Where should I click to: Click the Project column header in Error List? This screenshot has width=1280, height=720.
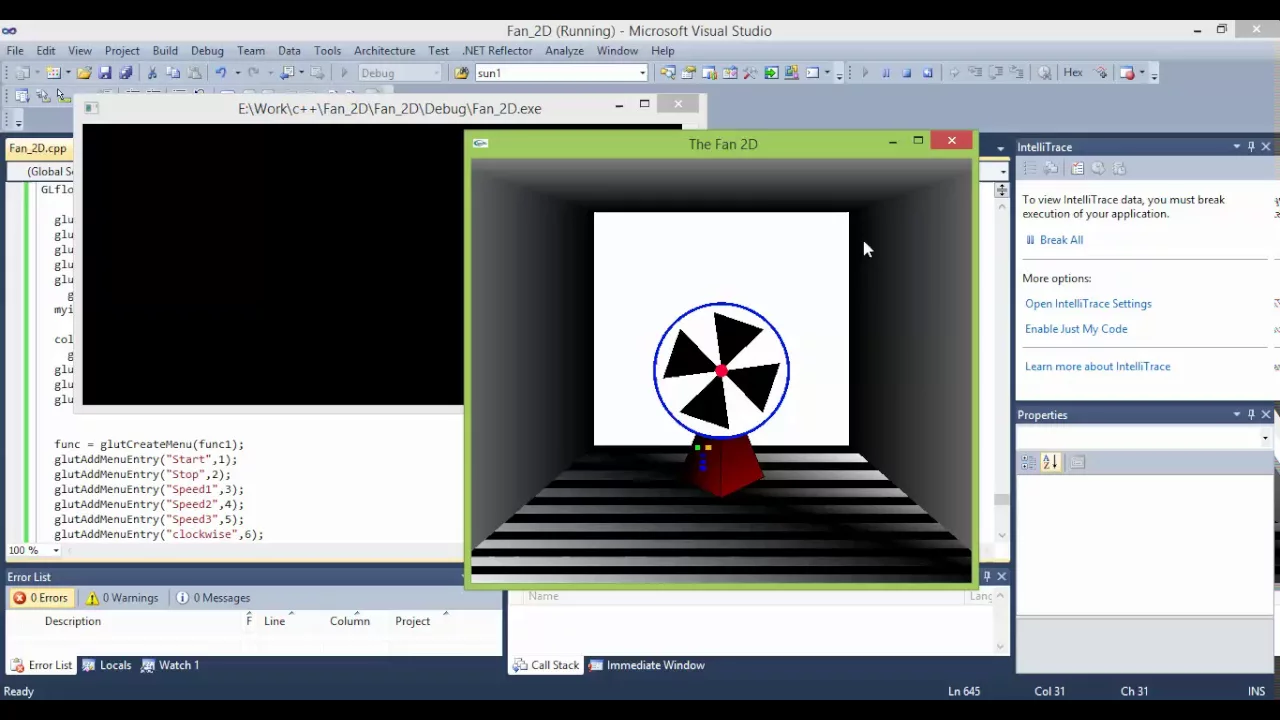(x=412, y=621)
